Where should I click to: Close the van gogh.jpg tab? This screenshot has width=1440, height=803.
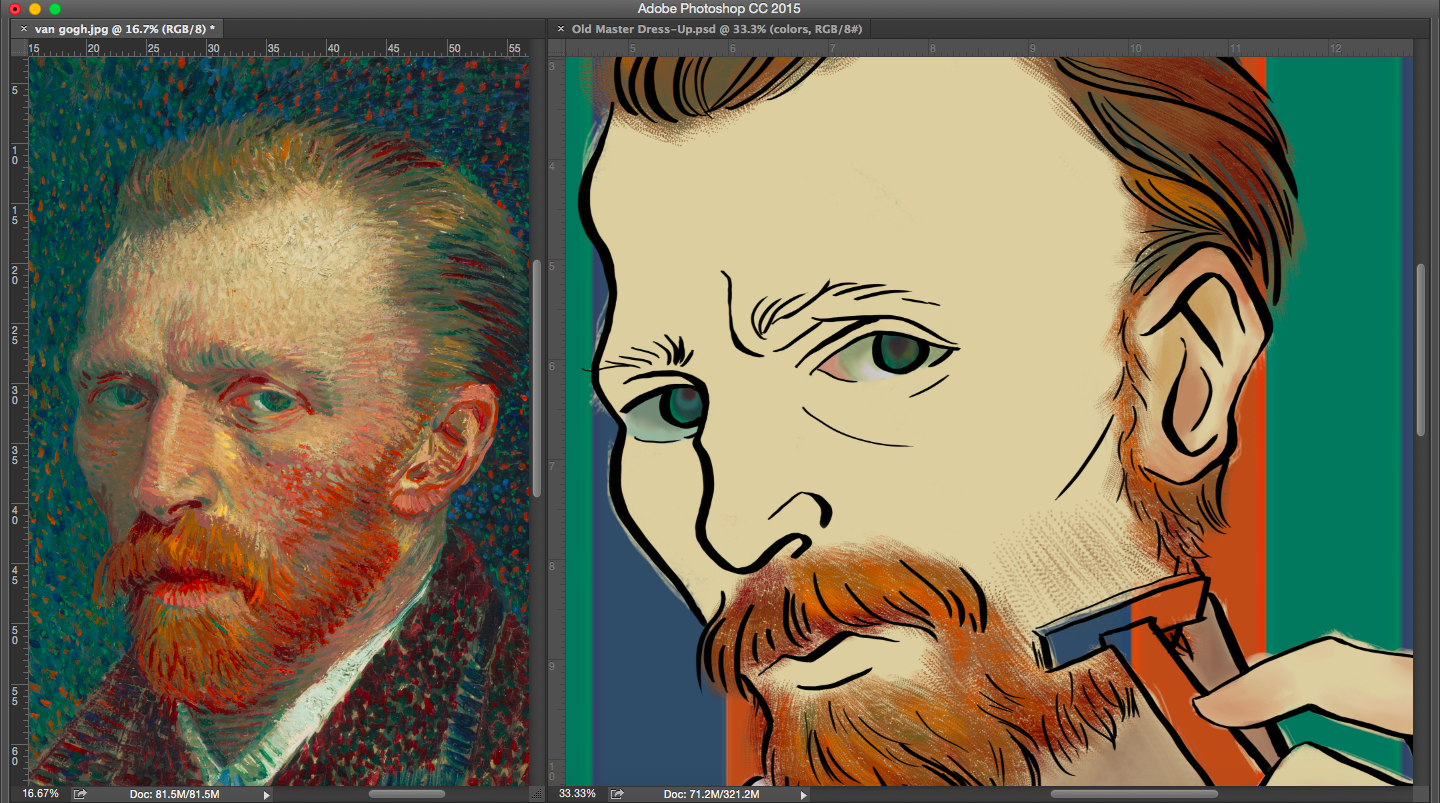[24, 30]
